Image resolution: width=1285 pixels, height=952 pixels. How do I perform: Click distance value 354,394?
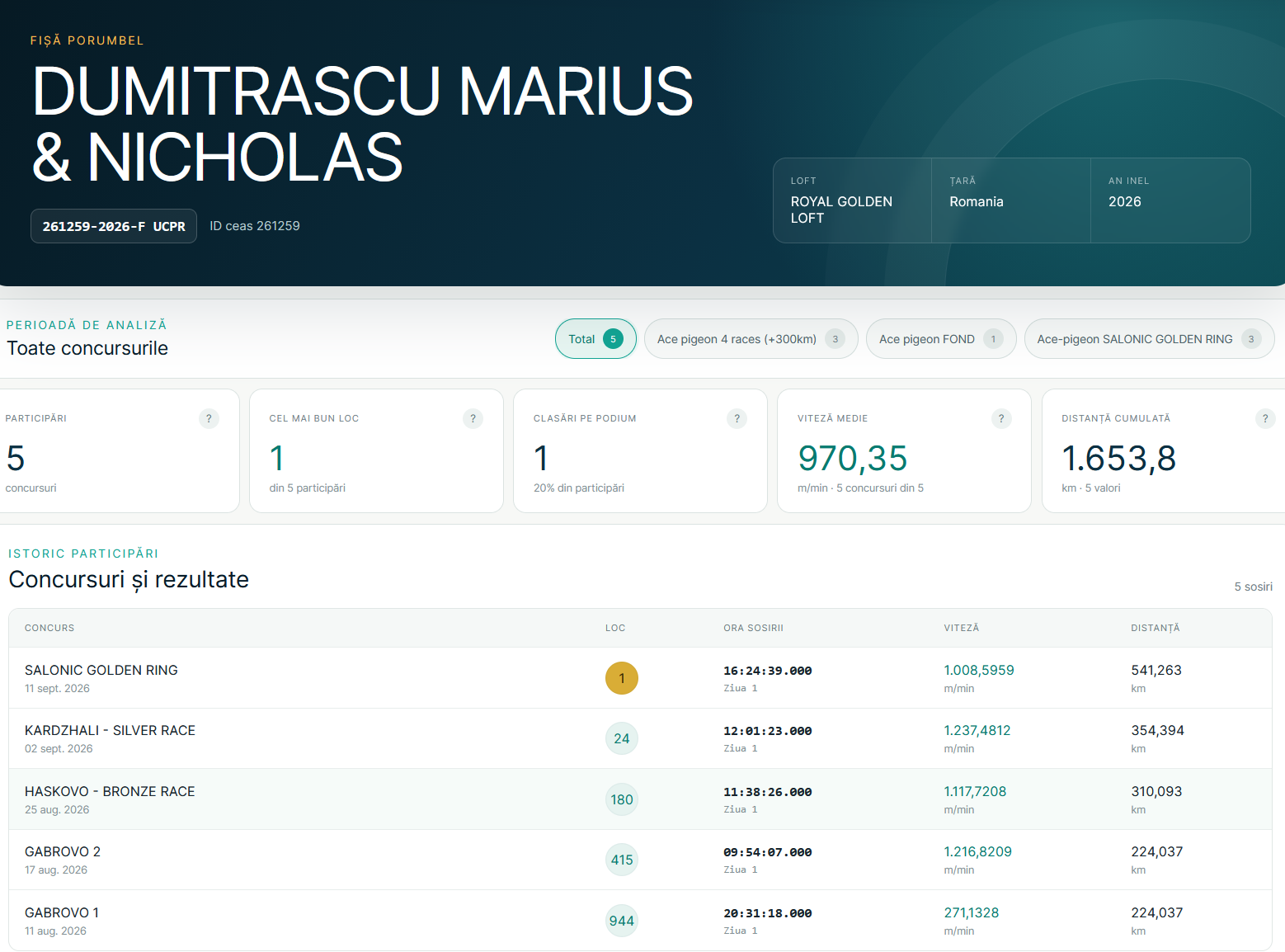(x=1158, y=730)
